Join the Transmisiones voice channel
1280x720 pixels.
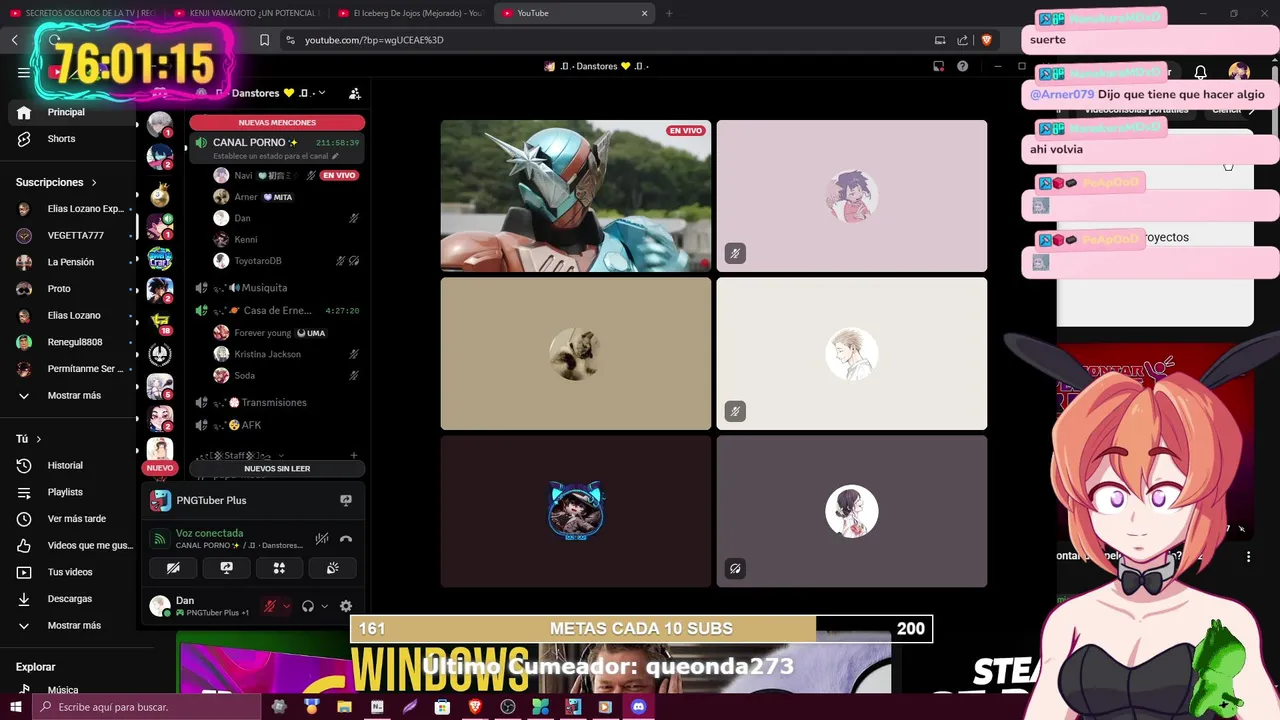277,402
